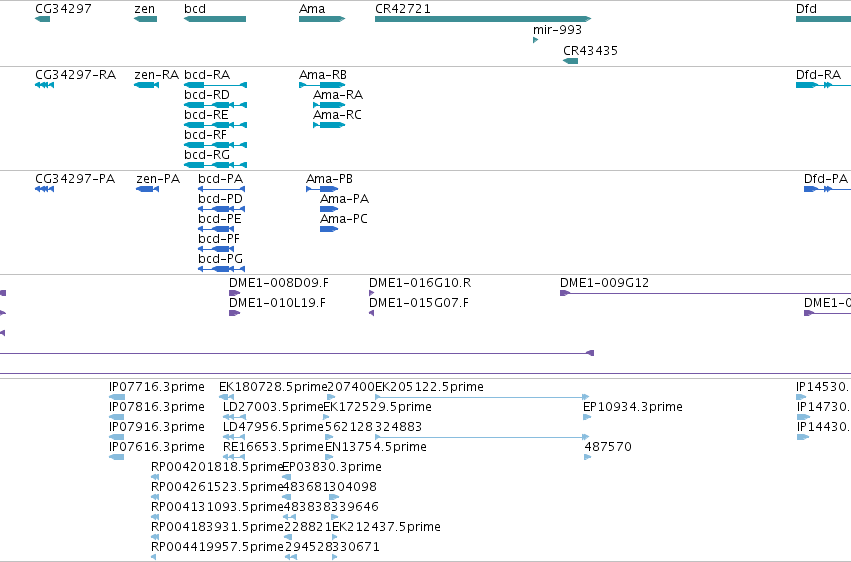Screen dimensions: 851x562
Task: Click the 294528 EST glyph
Action: pos(291,557)
